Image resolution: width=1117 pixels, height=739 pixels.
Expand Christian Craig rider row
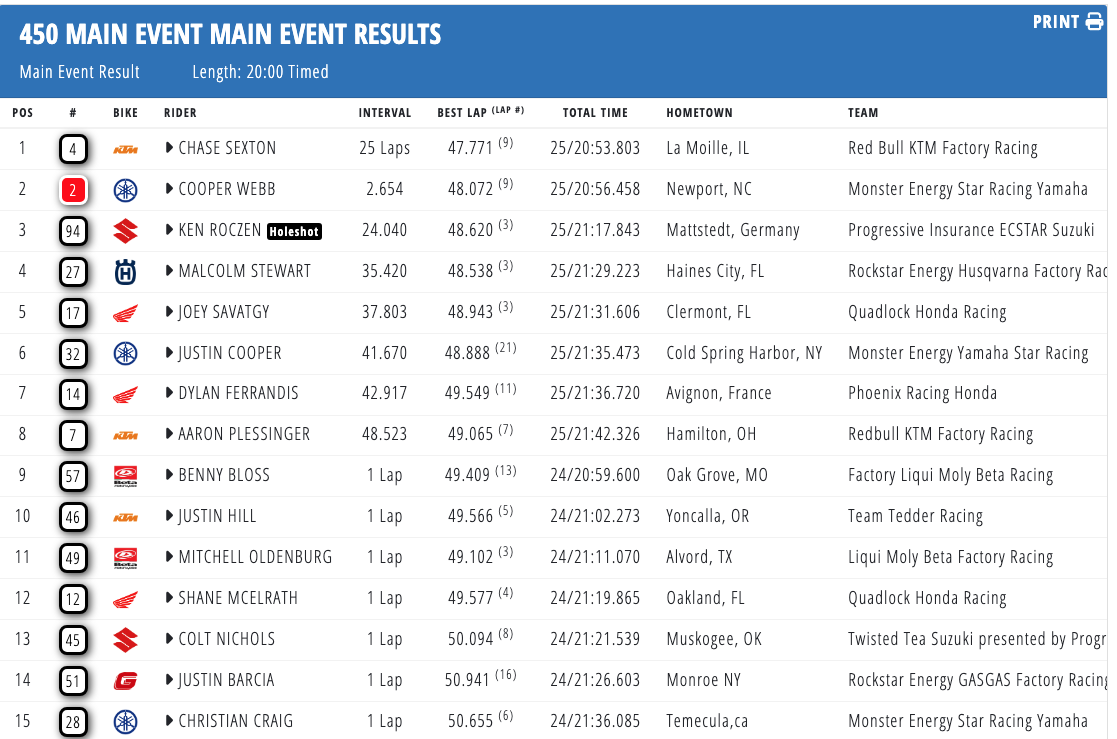pyautogui.click(x=169, y=721)
